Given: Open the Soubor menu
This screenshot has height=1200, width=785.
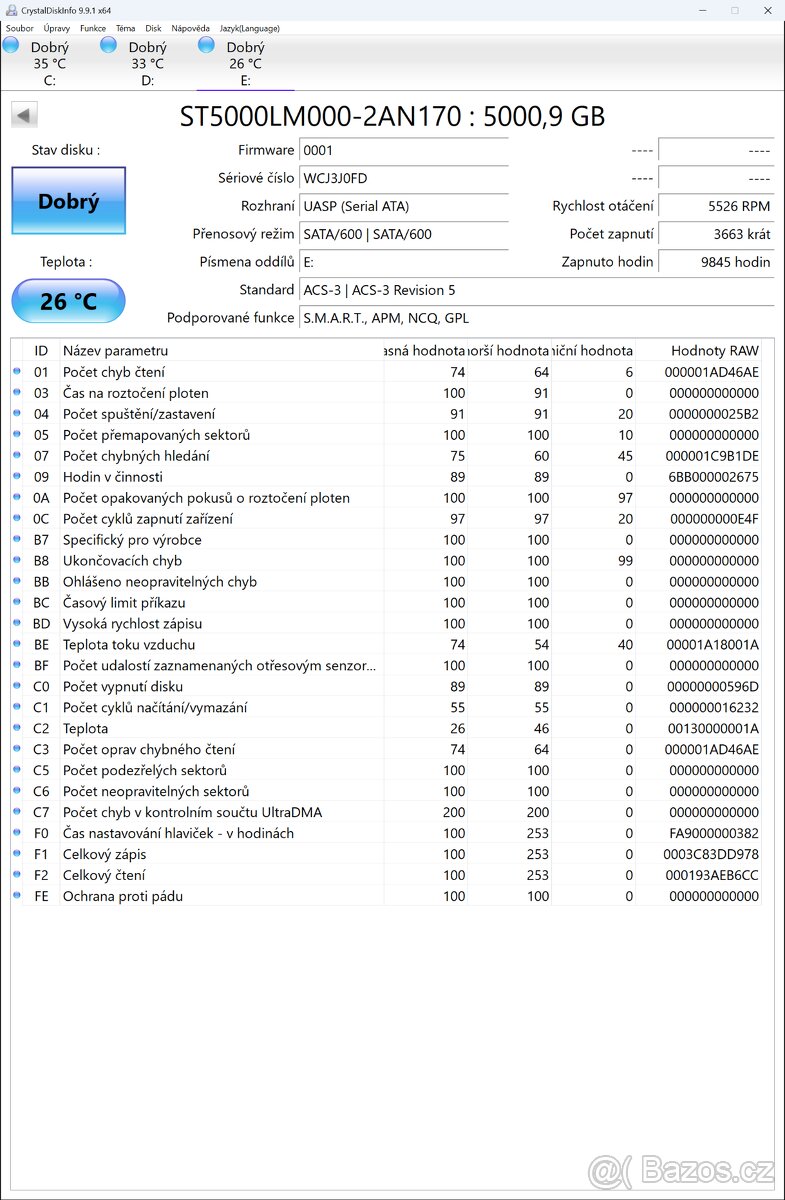Looking at the screenshot, I should (20, 28).
